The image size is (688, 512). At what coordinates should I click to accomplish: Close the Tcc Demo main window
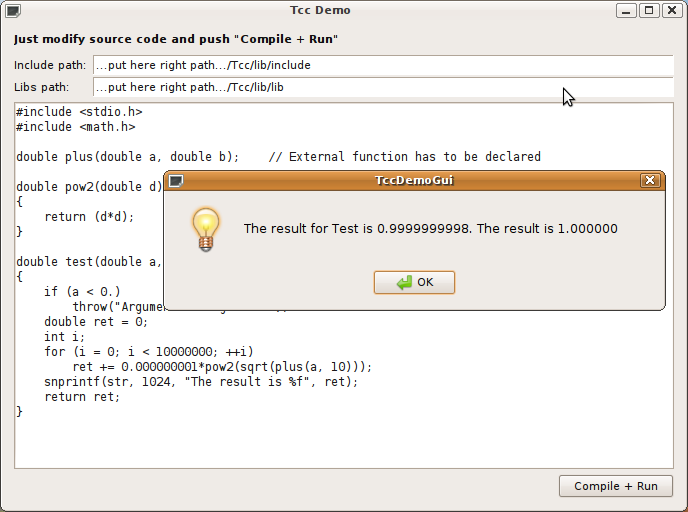(x=671, y=11)
